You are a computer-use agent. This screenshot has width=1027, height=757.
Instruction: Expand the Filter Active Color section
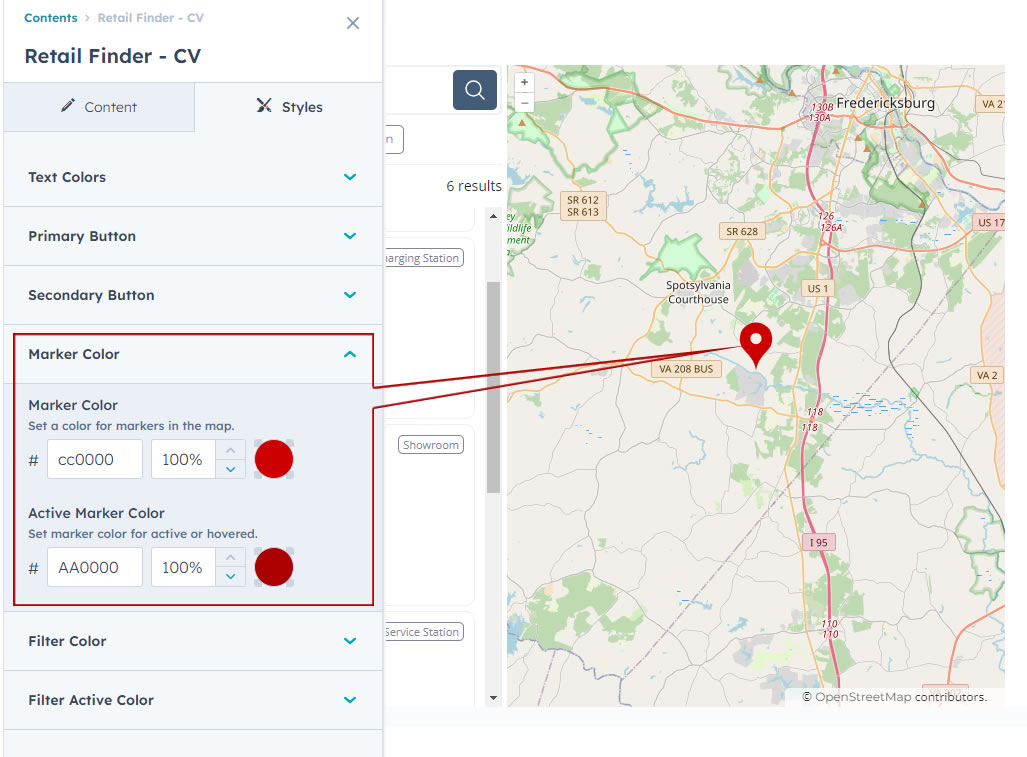(193, 700)
